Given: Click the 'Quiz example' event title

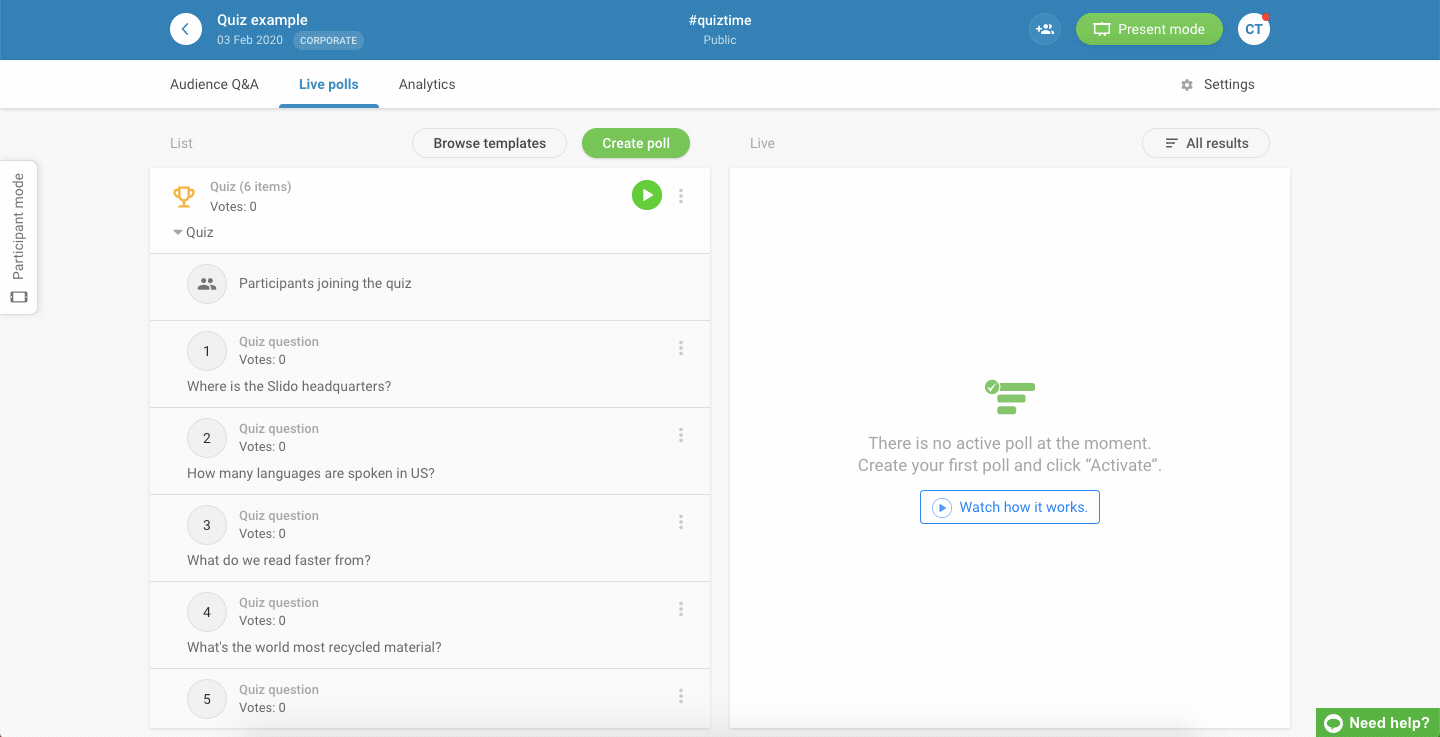Looking at the screenshot, I should (x=262, y=20).
